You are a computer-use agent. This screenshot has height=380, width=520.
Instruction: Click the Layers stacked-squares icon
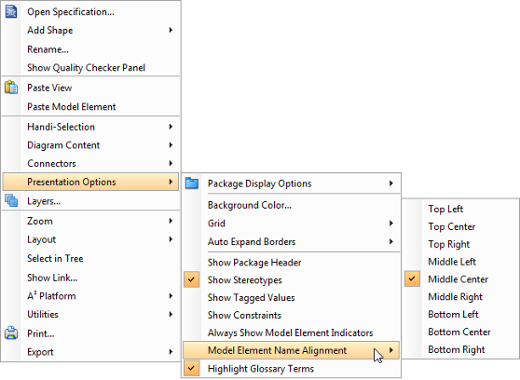pos(11,201)
